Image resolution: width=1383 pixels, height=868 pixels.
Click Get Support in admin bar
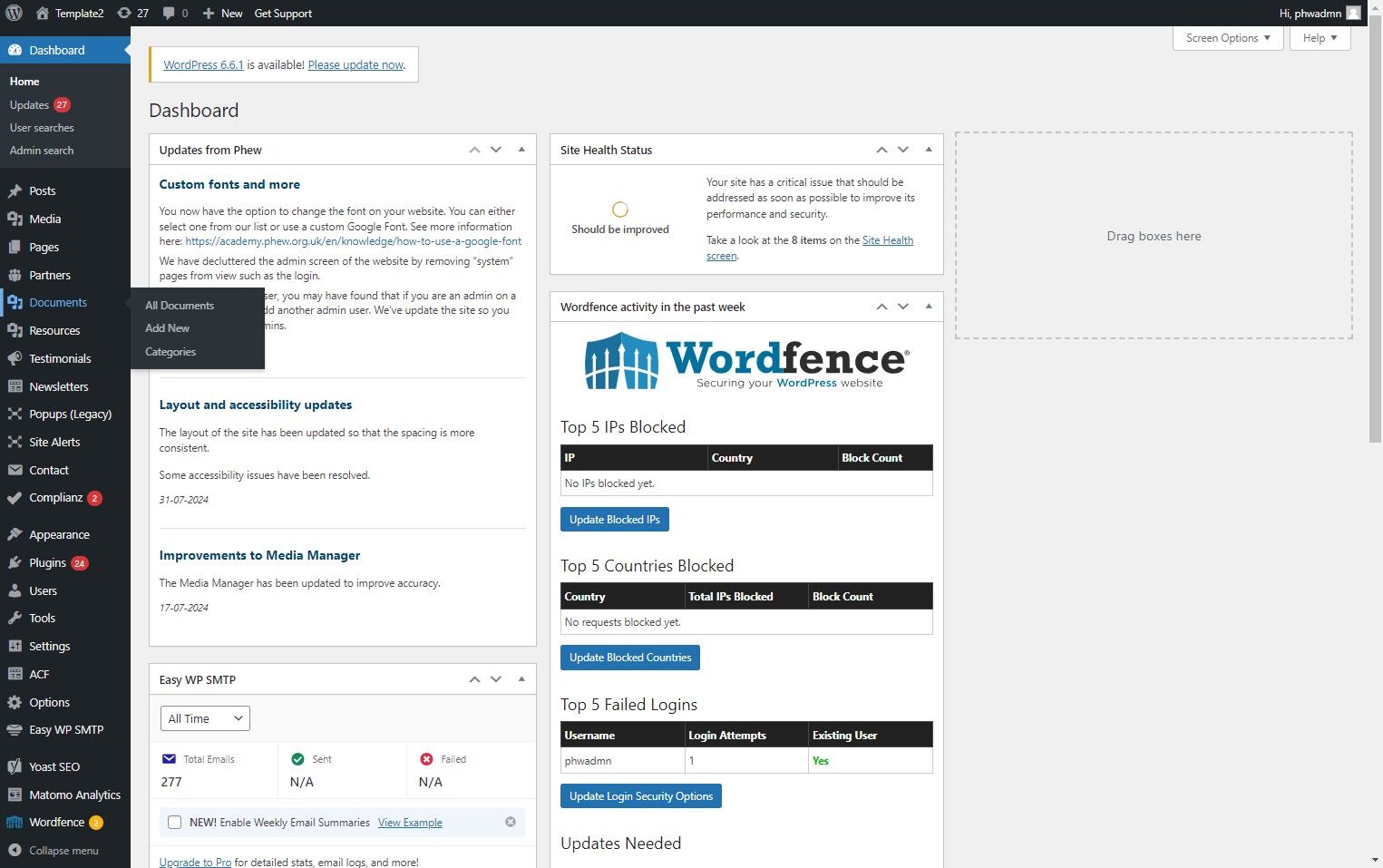283,13
